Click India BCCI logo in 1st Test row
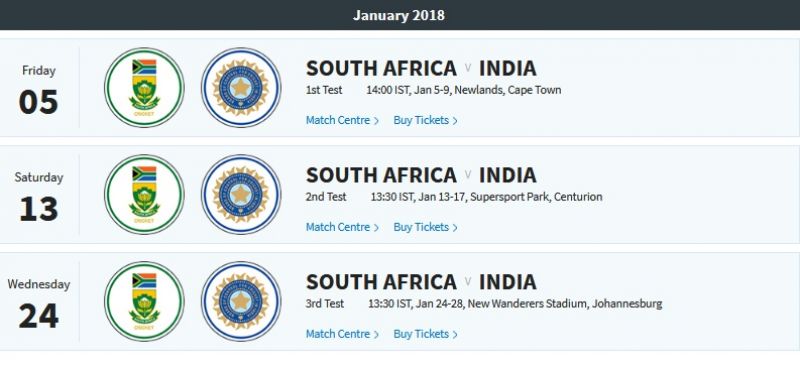Viewport: 800px width, 366px height. pos(241,87)
